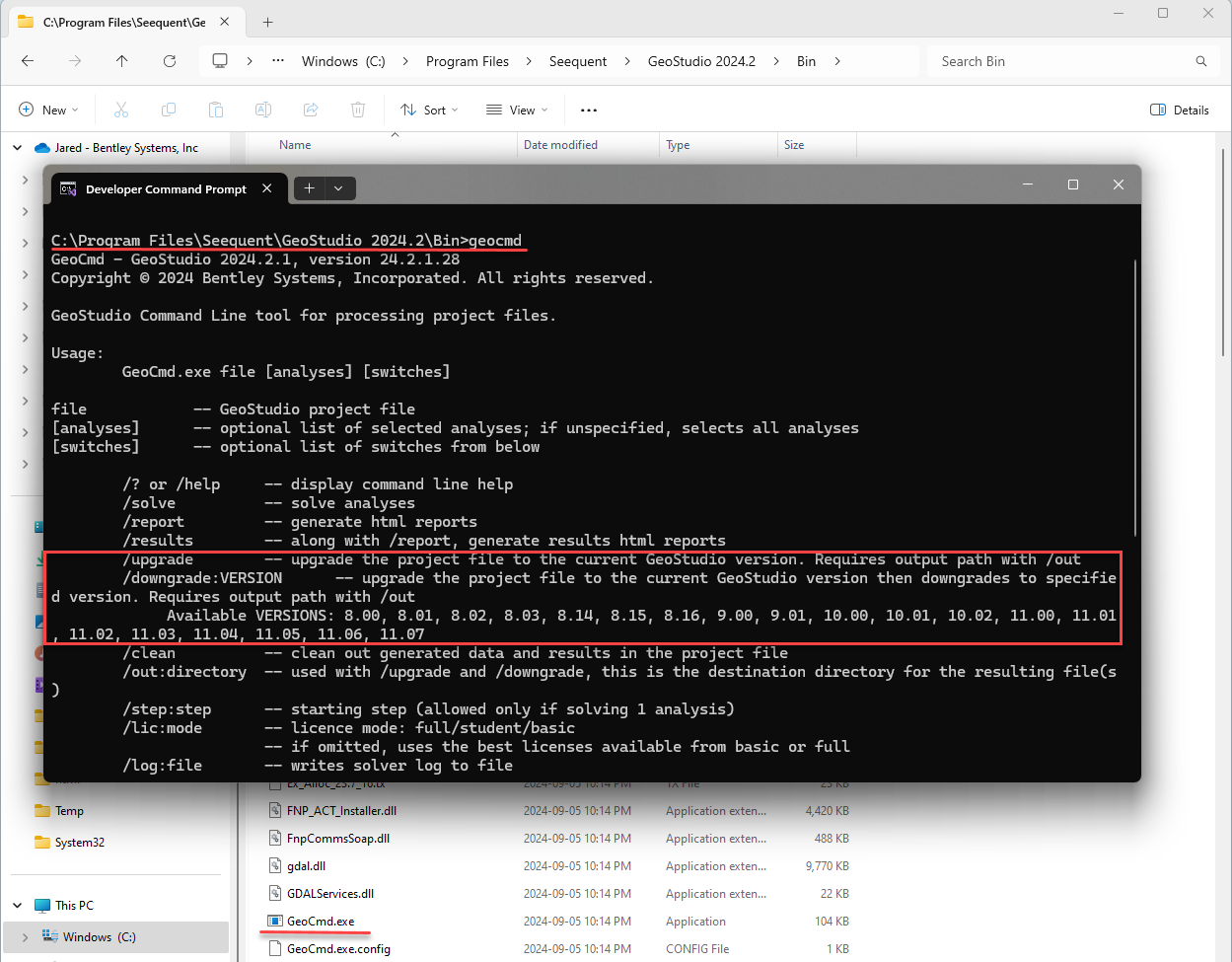Expand the Windows (C:) tree node

tap(26, 936)
